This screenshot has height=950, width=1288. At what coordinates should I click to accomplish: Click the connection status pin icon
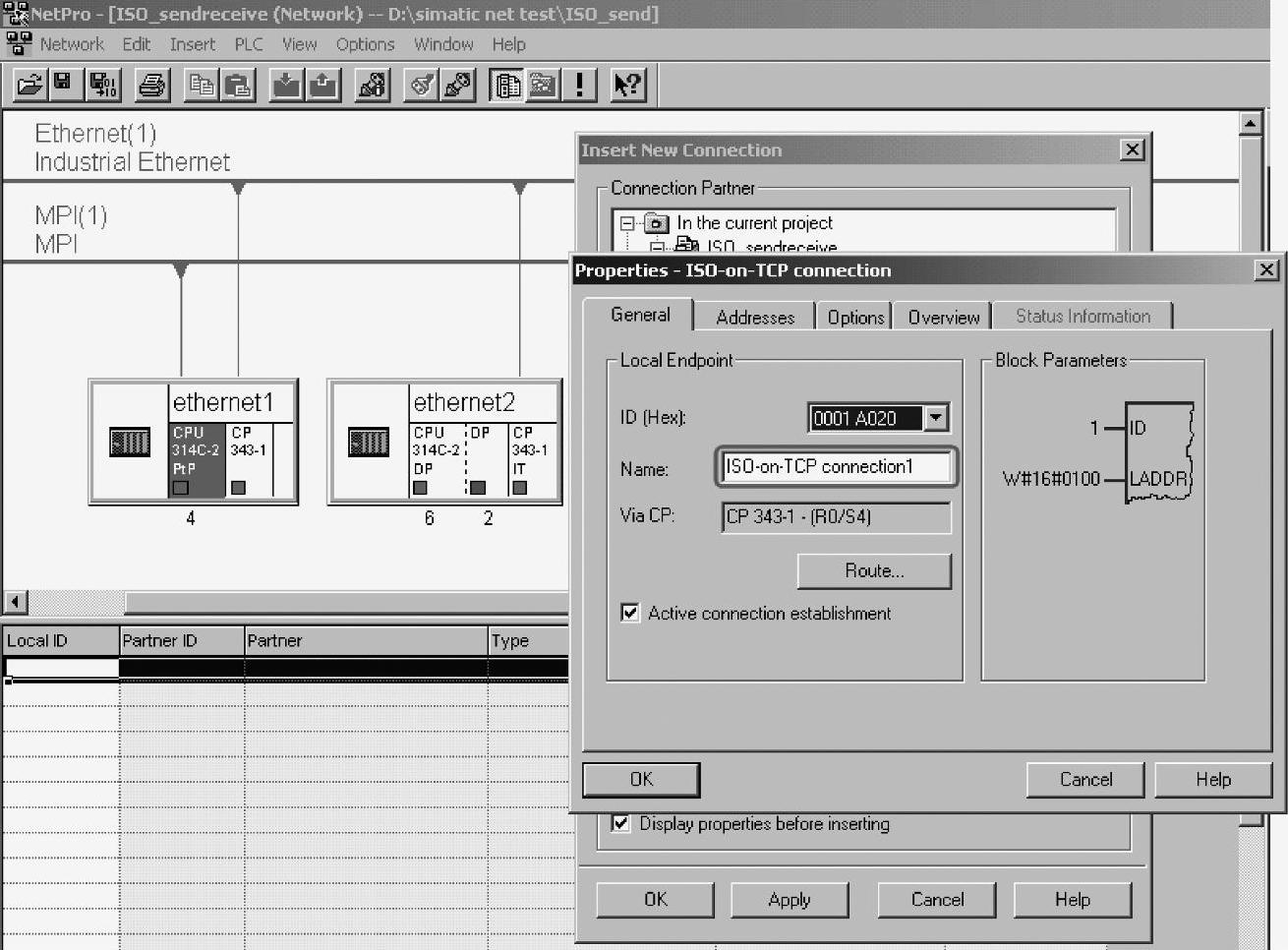pyautogui.click(x=458, y=85)
